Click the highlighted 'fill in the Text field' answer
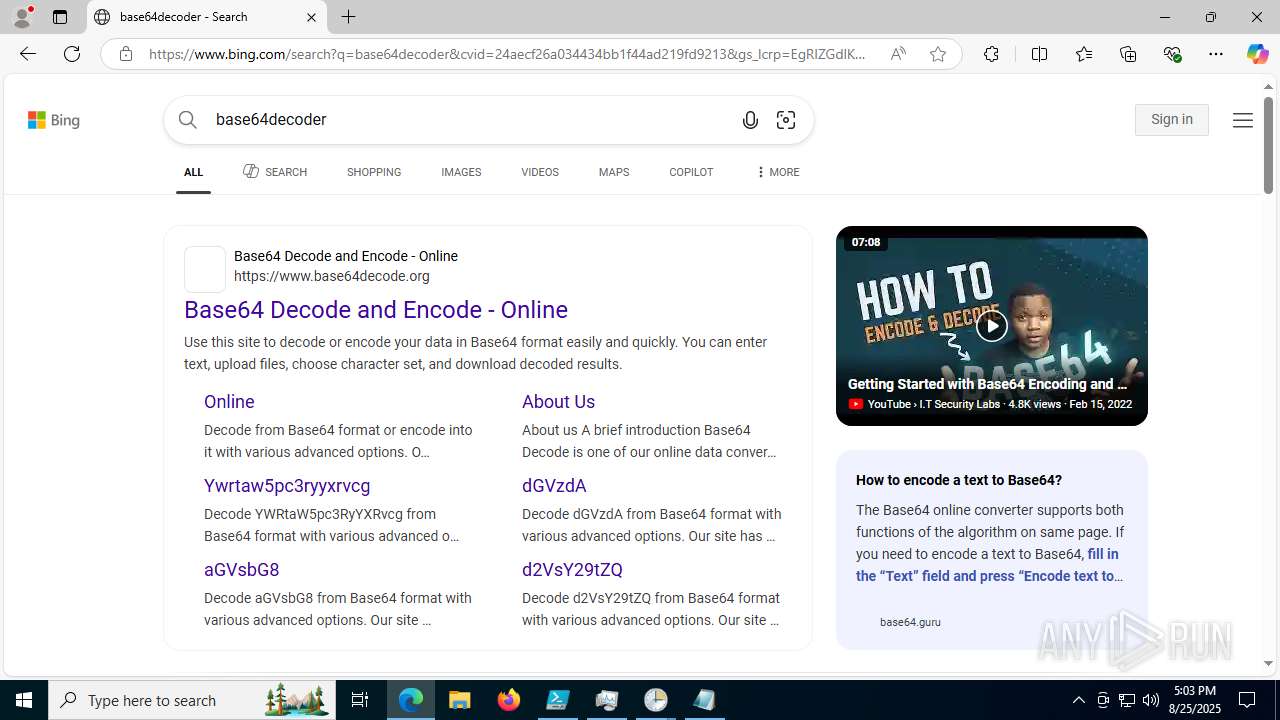Screen dimensions: 1280x720 pyautogui.click(x=989, y=565)
